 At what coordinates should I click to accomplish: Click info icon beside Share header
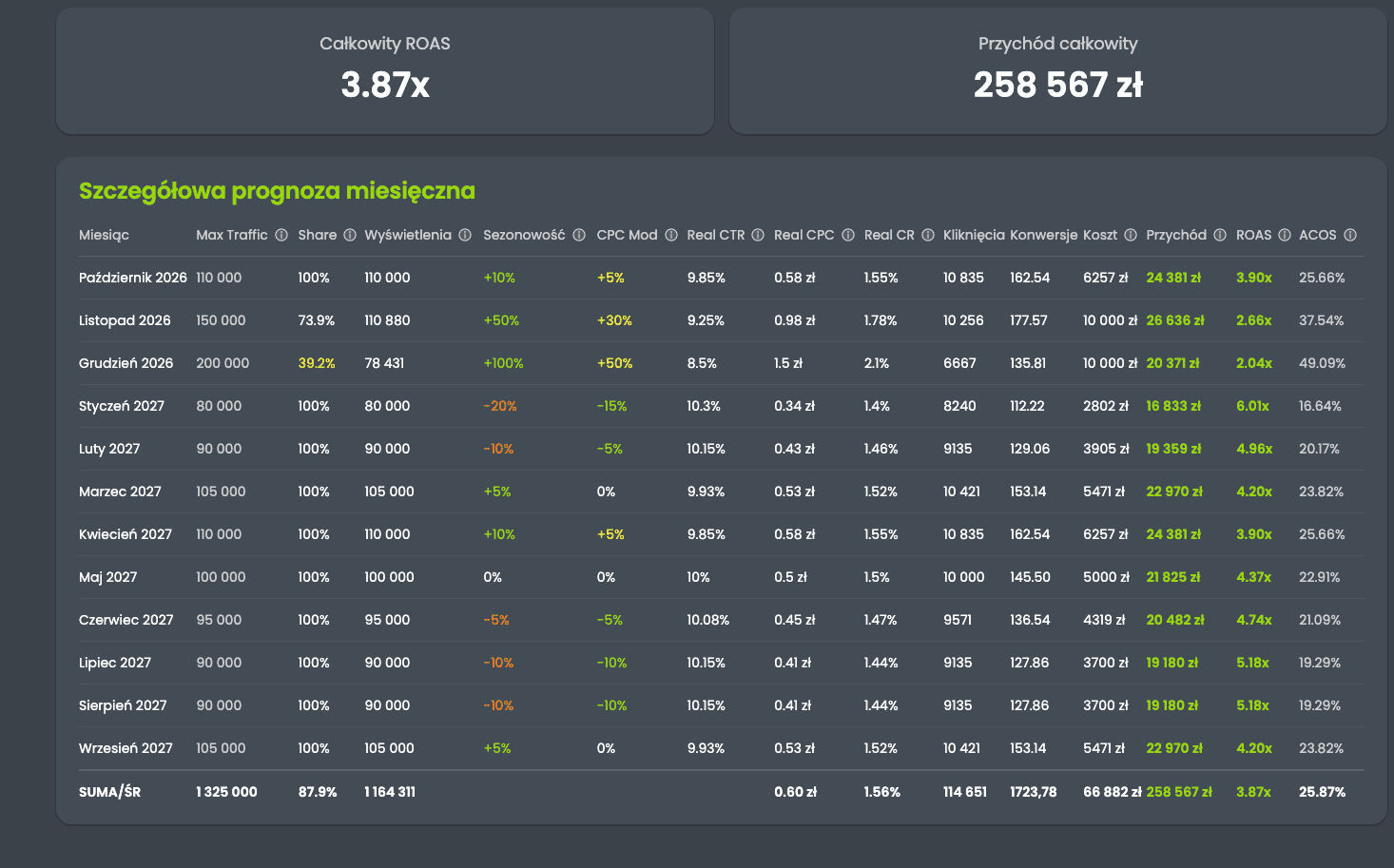click(x=350, y=235)
